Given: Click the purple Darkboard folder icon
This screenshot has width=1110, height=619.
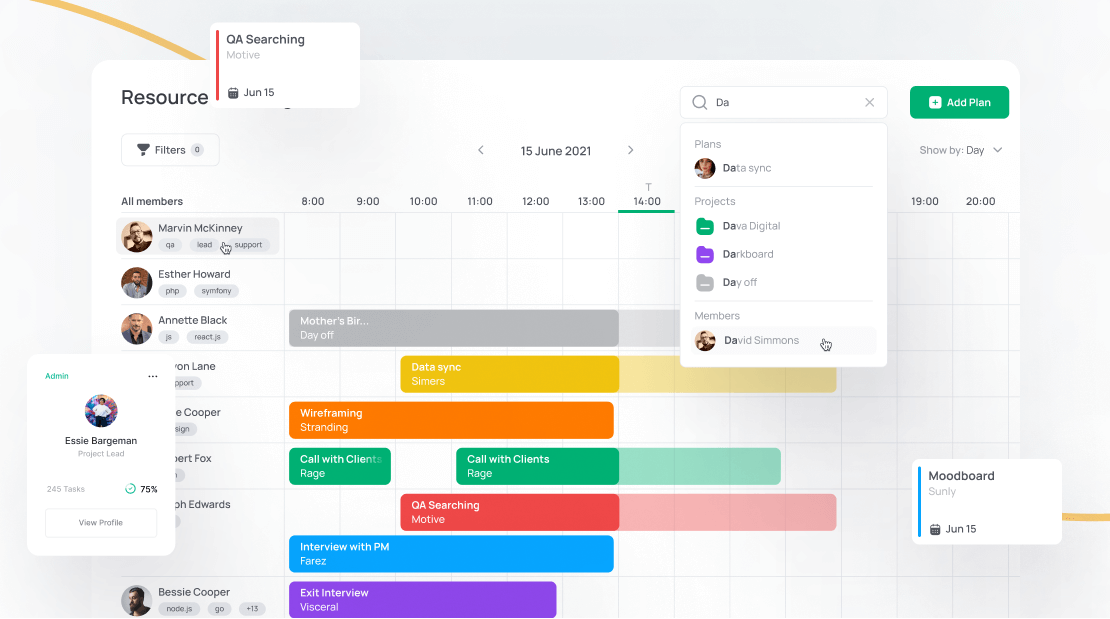Looking at the screenshot, I should click(x=704, y=254).
